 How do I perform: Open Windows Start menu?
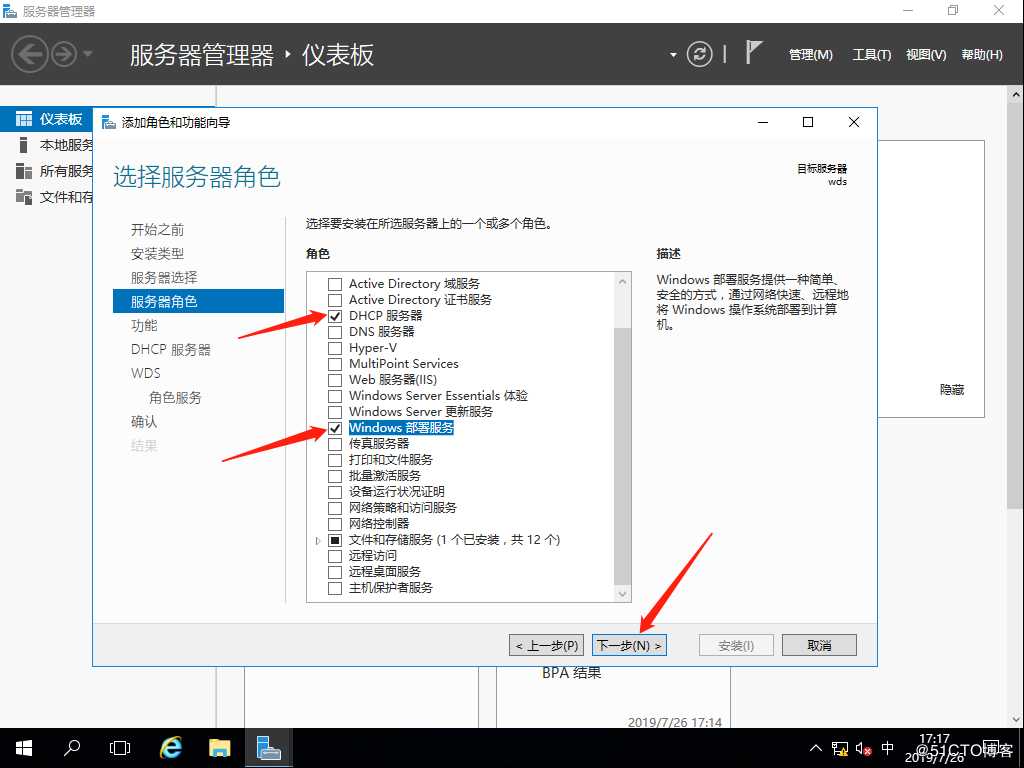click(24, 748)
